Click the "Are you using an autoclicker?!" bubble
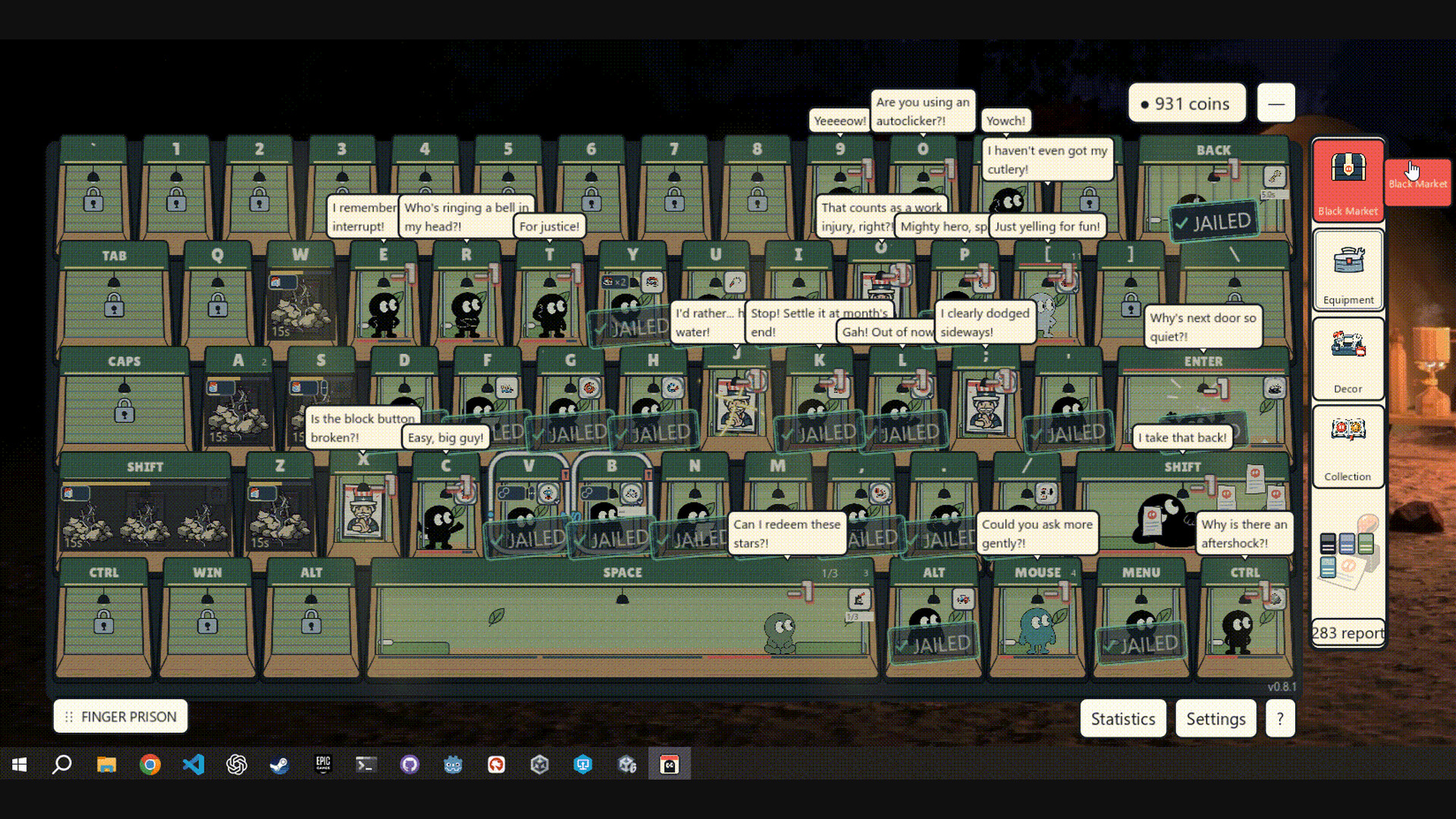Screen dimensions: 1456x819 pos(922,111)
